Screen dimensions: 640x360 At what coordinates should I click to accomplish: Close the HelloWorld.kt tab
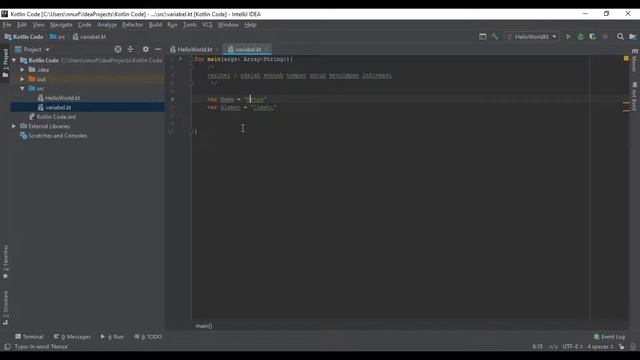point(217,50)
